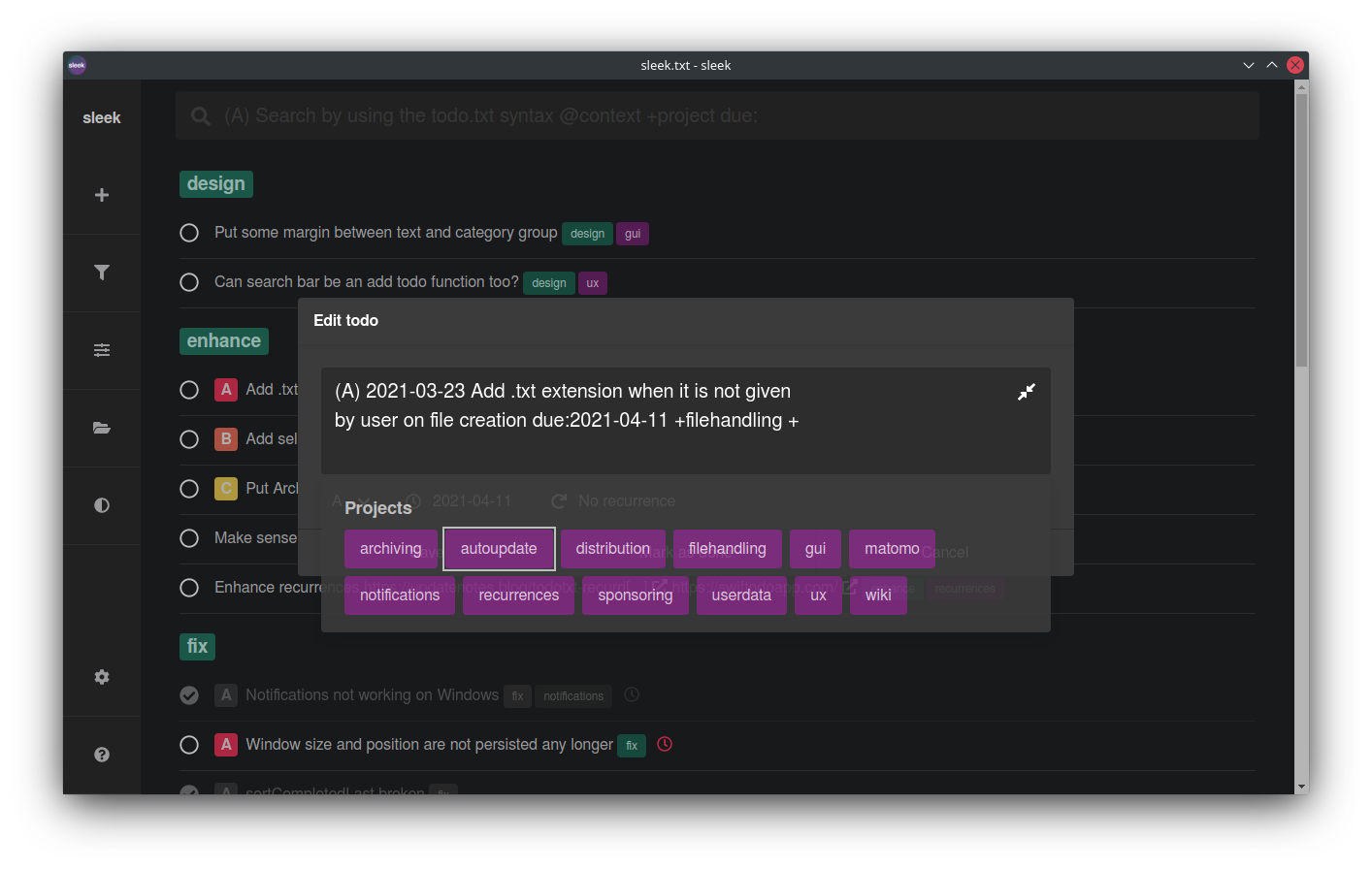Select gui project suggestion
This screenshot has width=1372, height=869.
[815, 549]
